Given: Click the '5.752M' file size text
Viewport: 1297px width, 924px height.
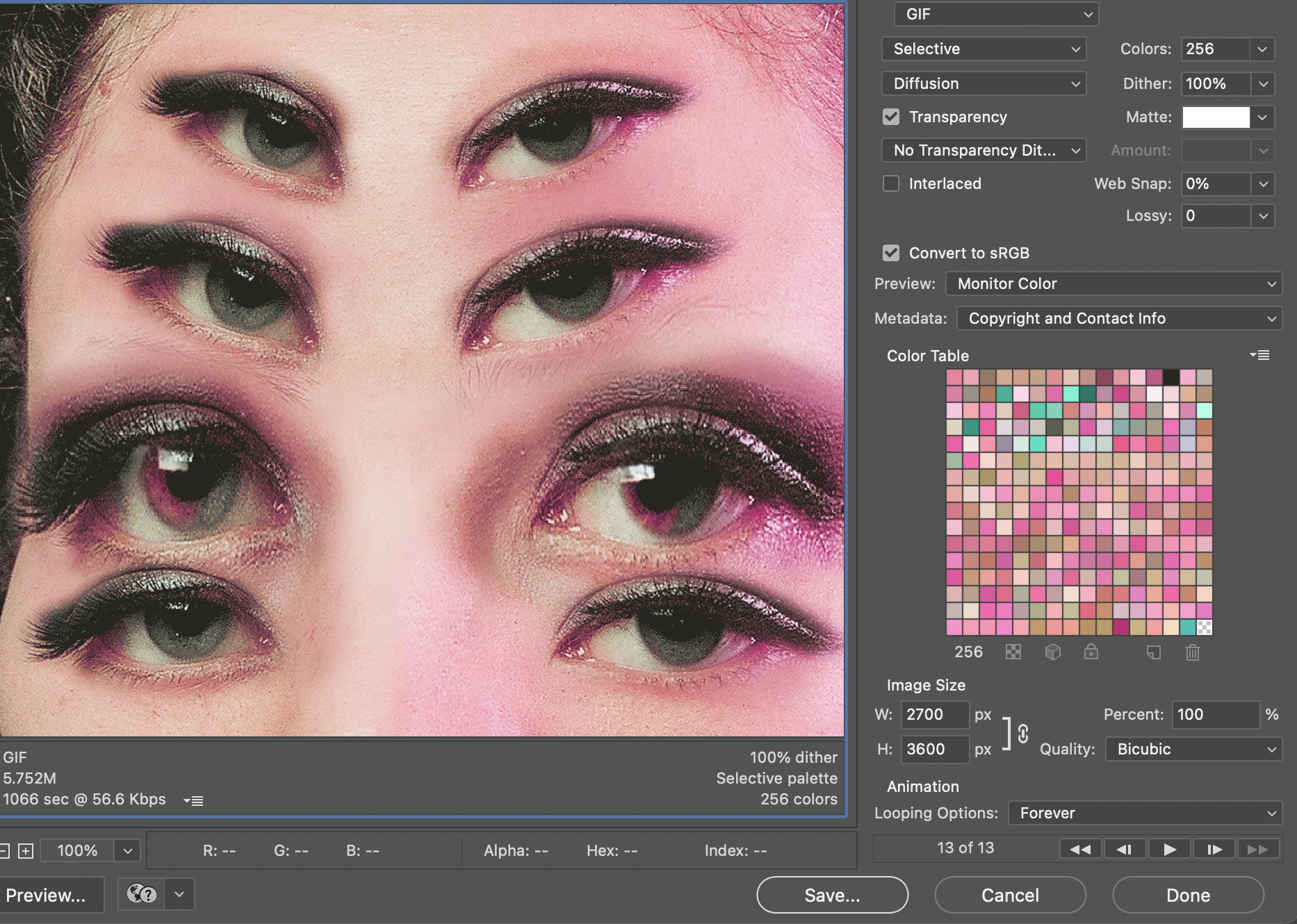Looking at the screenshot, I should click(30, 778).
